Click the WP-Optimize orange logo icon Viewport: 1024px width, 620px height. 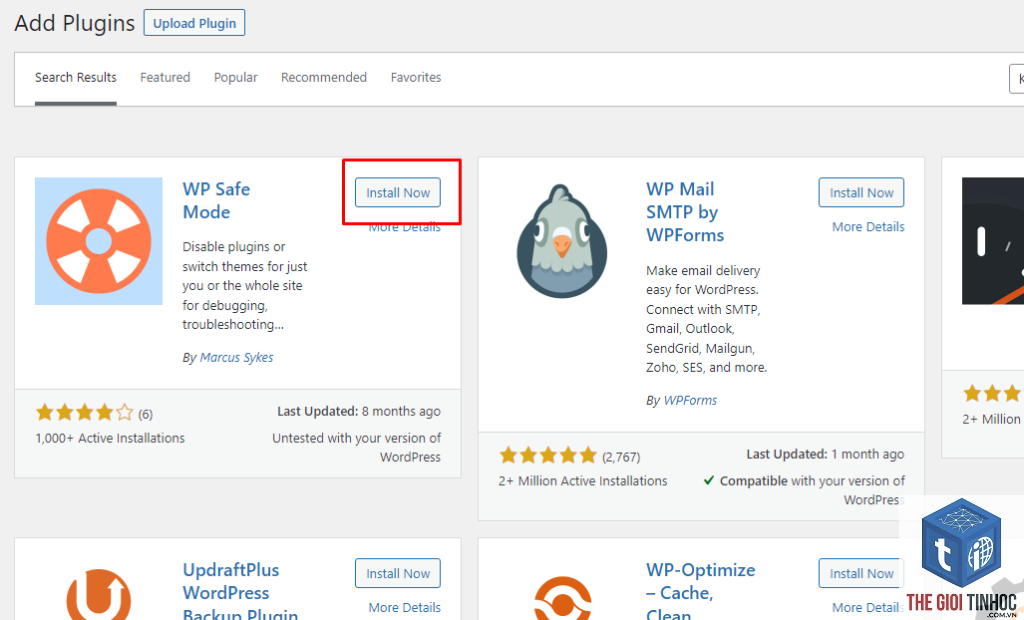(562, 598)
